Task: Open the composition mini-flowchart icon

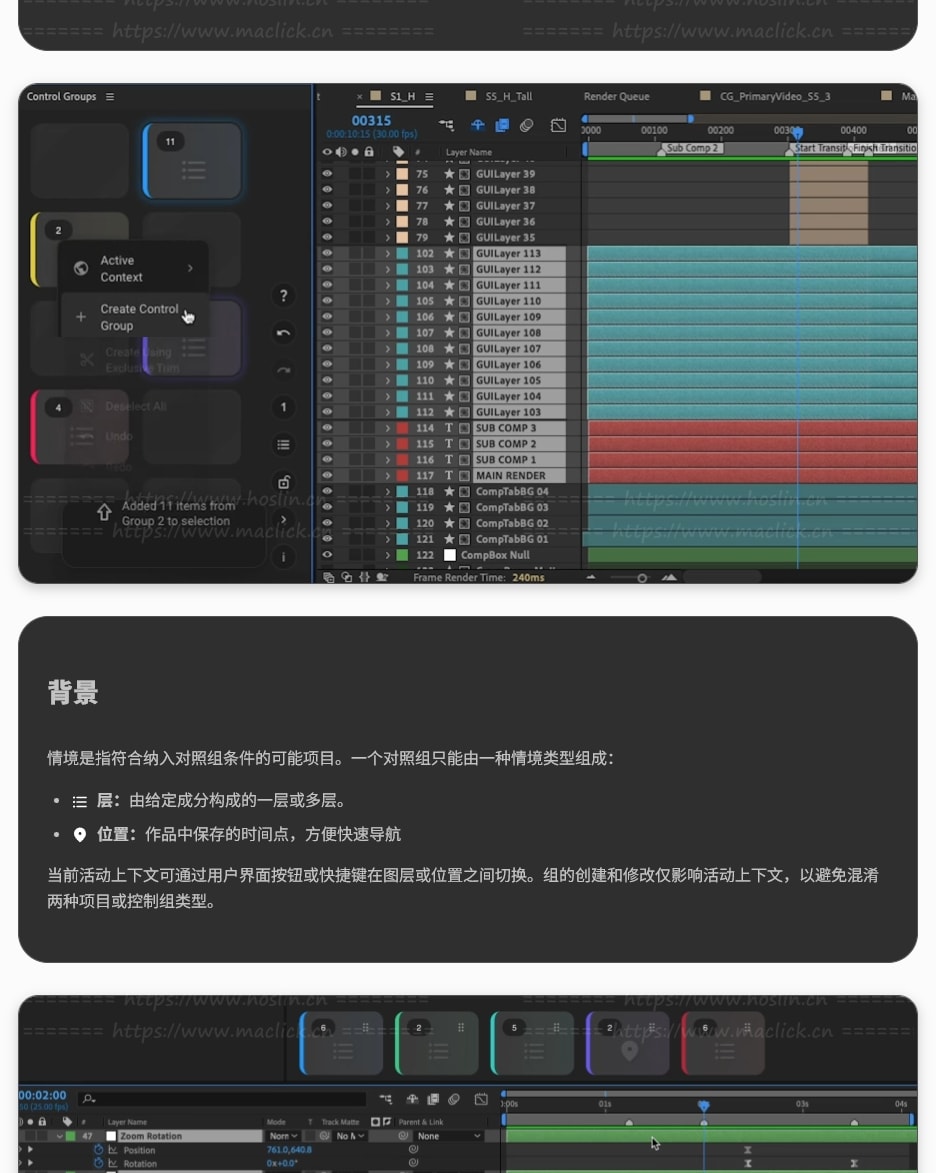Action: coord(447,125)
